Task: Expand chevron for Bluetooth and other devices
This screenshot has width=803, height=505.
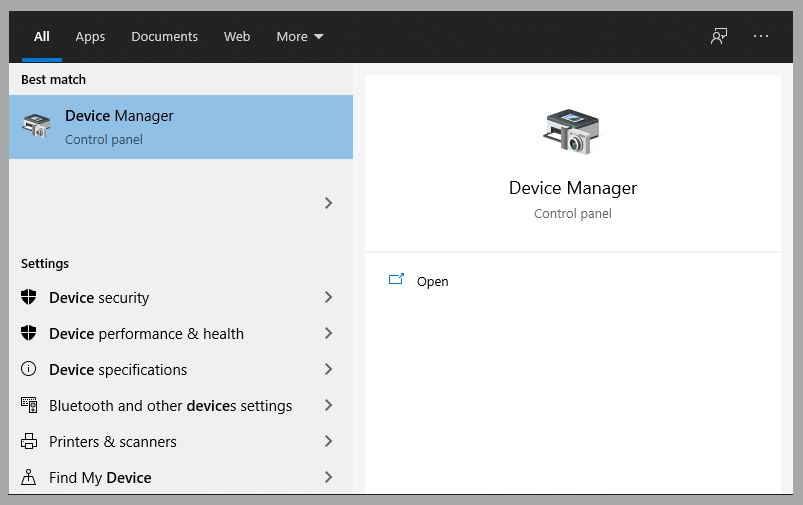Action: tap(329, 405)
